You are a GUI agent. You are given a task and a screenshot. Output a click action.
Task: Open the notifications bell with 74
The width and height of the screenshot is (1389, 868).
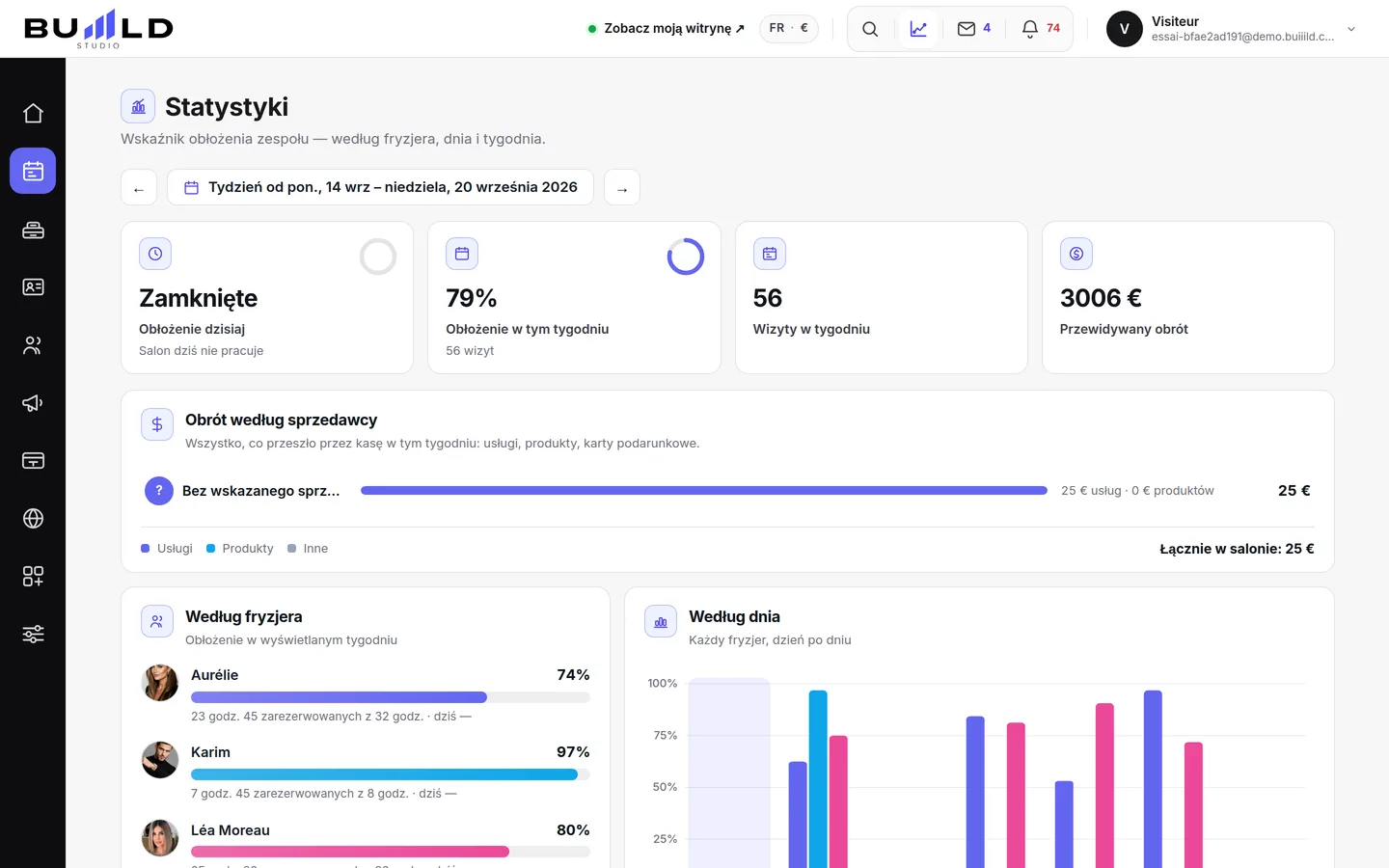click(1041, 29)
